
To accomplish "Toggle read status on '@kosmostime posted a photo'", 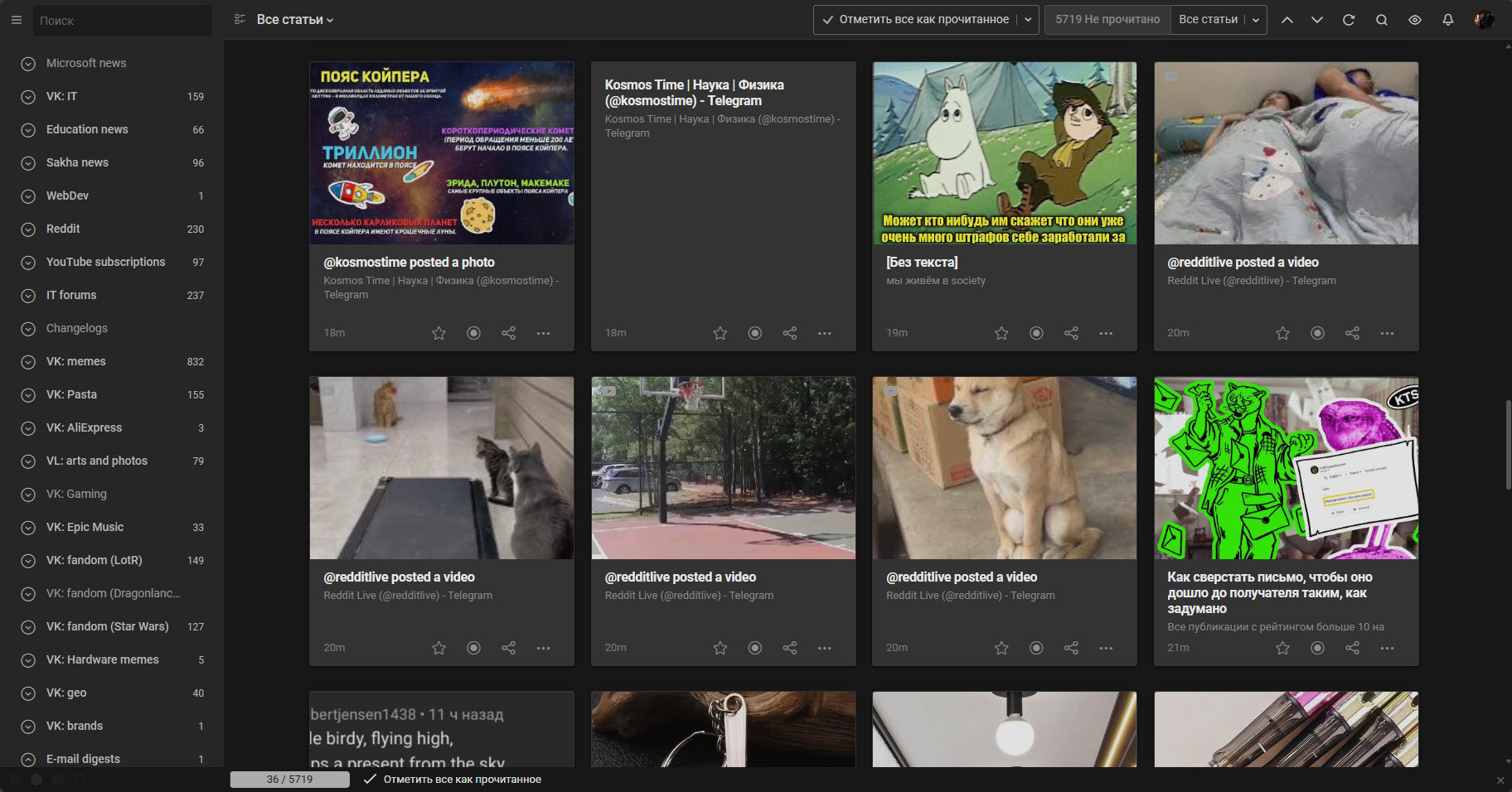I will pos(474,333).
